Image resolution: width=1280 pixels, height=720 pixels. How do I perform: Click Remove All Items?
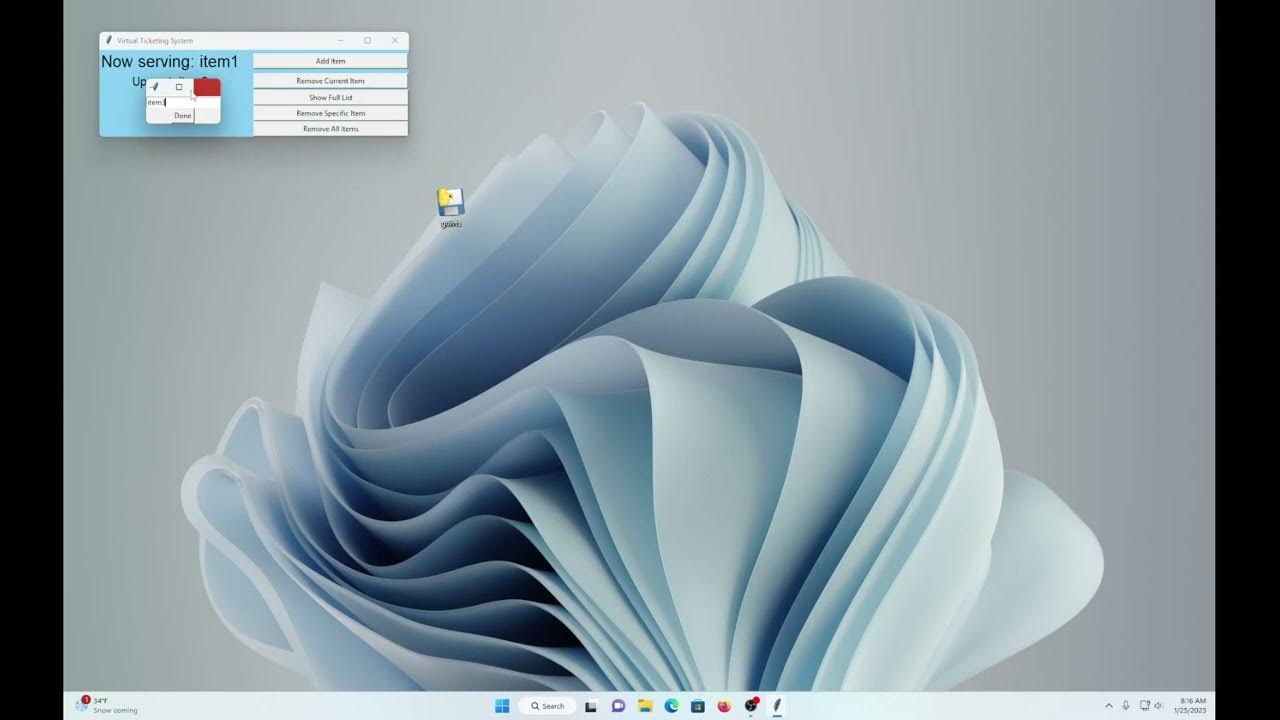tap(330, 129)
